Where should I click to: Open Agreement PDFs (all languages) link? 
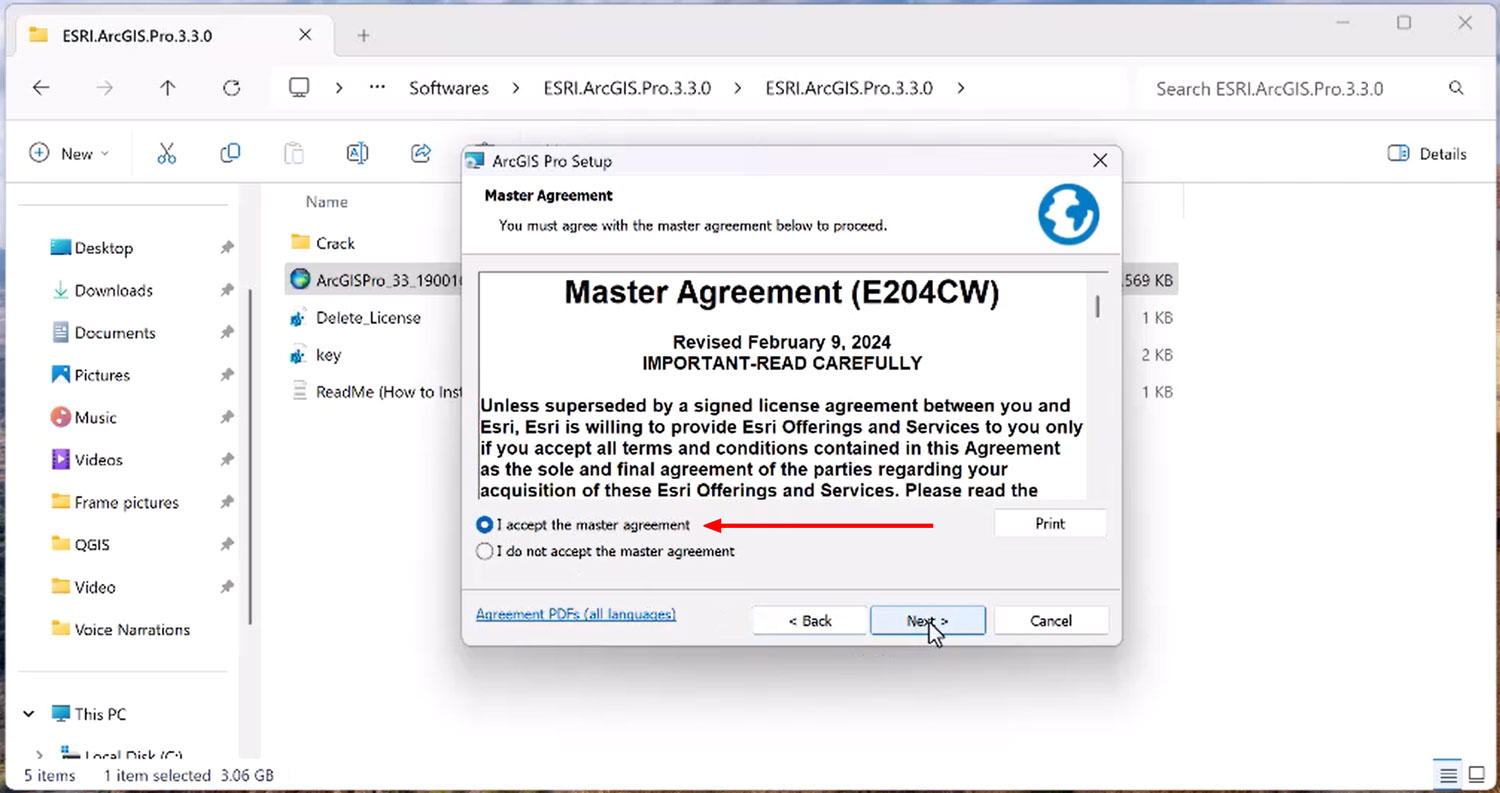[575, 614]
